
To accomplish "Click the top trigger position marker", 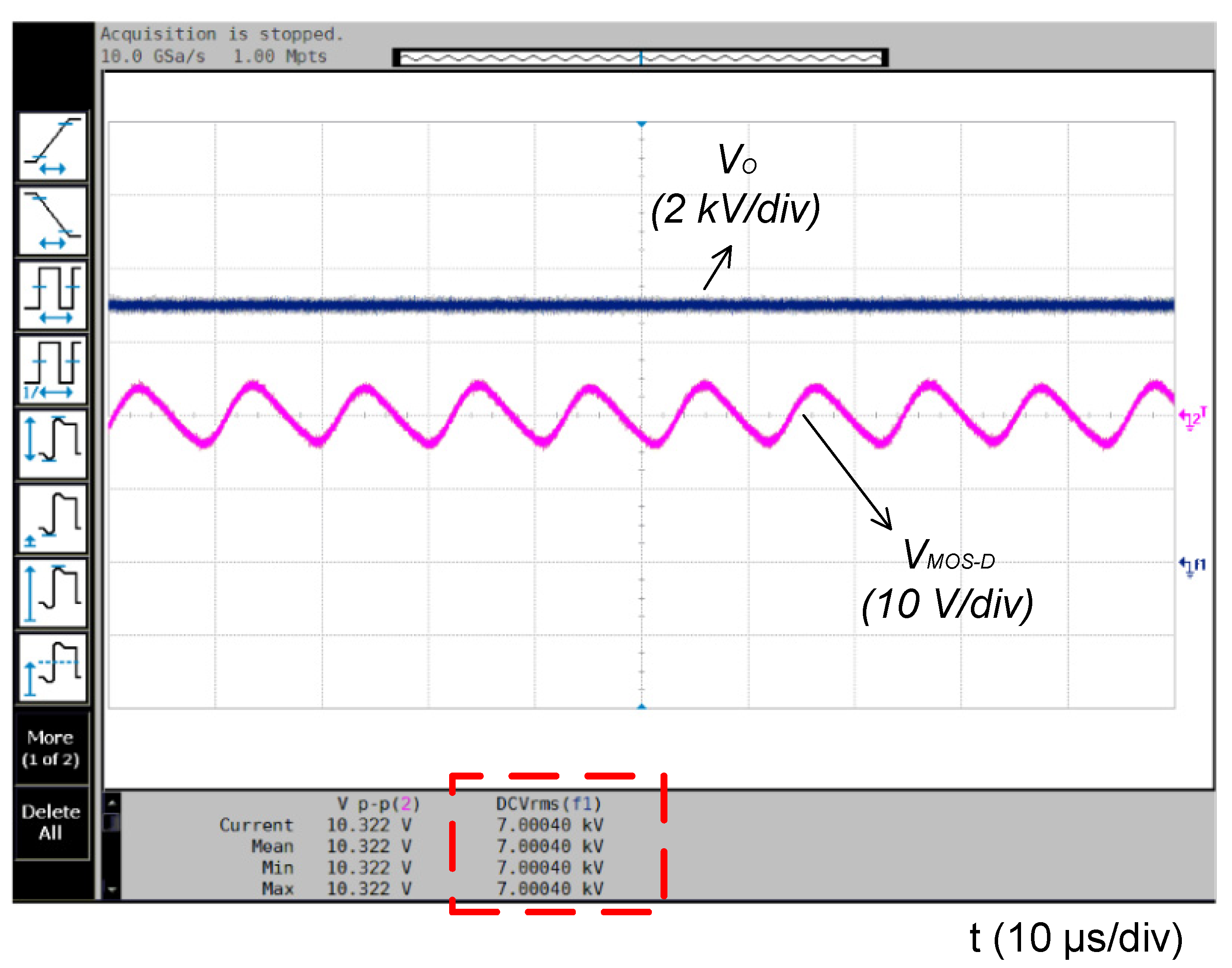I will click(642, 124).
